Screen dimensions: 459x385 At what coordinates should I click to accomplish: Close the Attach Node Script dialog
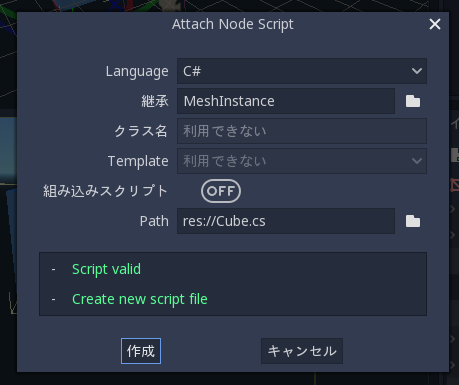pyautogui.click(x=435, y=24)
